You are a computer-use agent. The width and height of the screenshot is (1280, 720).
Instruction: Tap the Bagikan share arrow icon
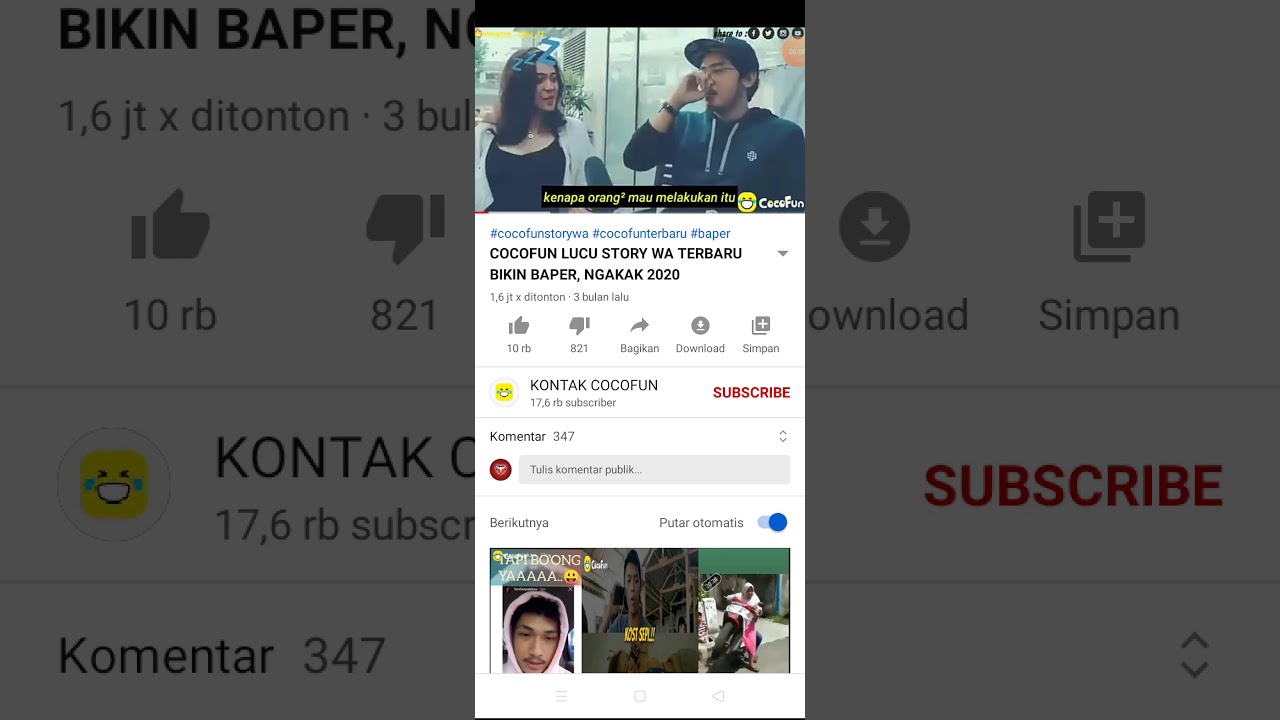tap(639, 325)
